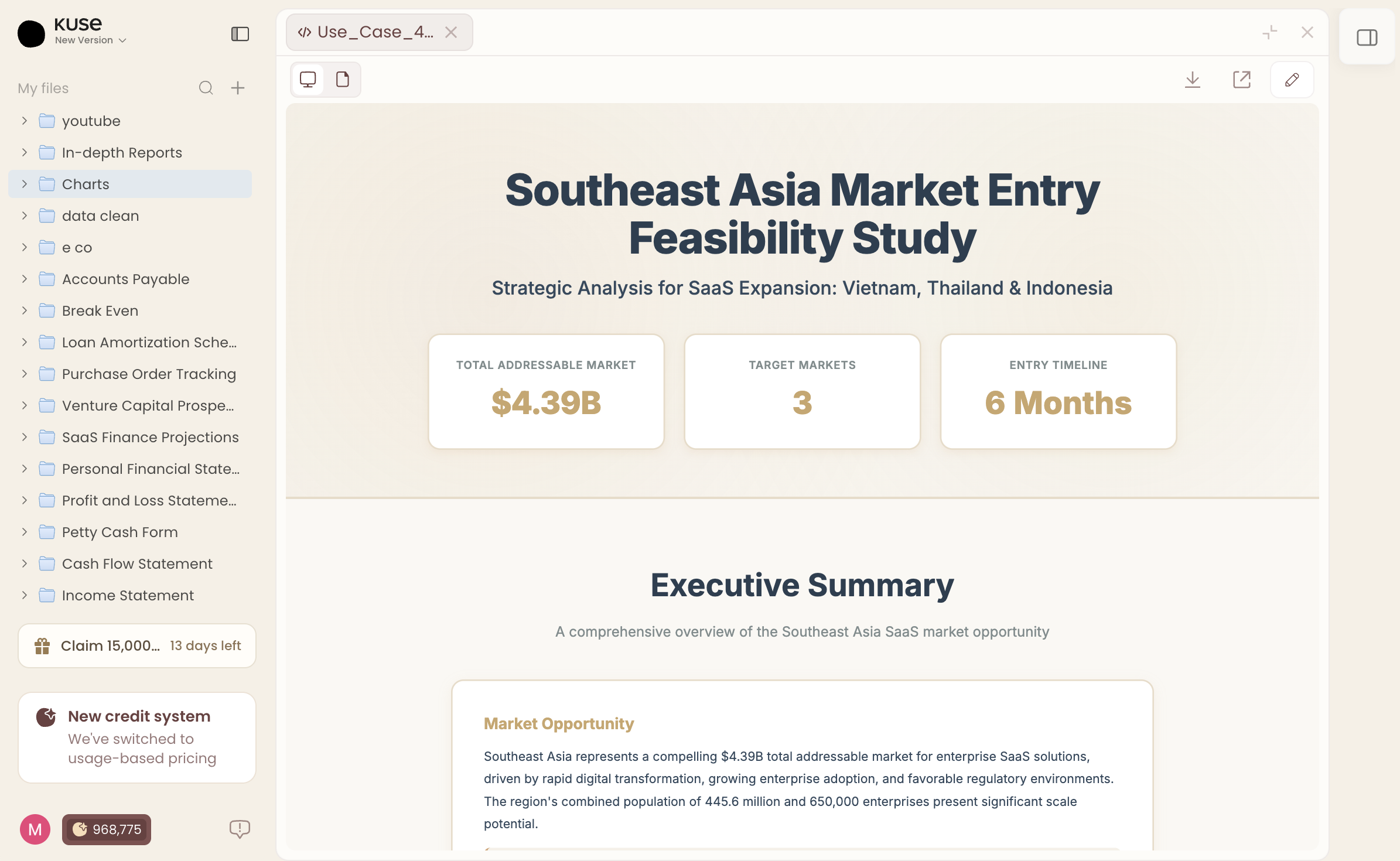
Task: Open the Charts folder
Action: [86, 184]
